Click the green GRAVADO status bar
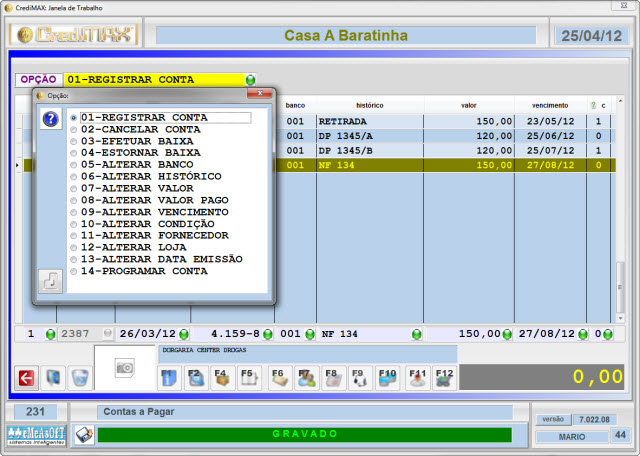 pyautogui.click(x=304, y=435)
